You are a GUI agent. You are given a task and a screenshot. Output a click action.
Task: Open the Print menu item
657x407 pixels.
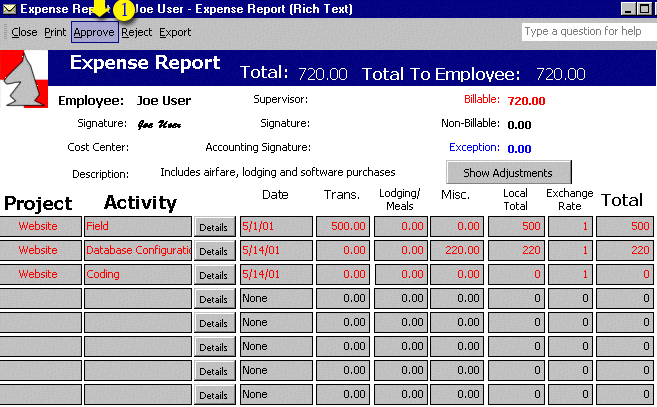tap(55, 32)
